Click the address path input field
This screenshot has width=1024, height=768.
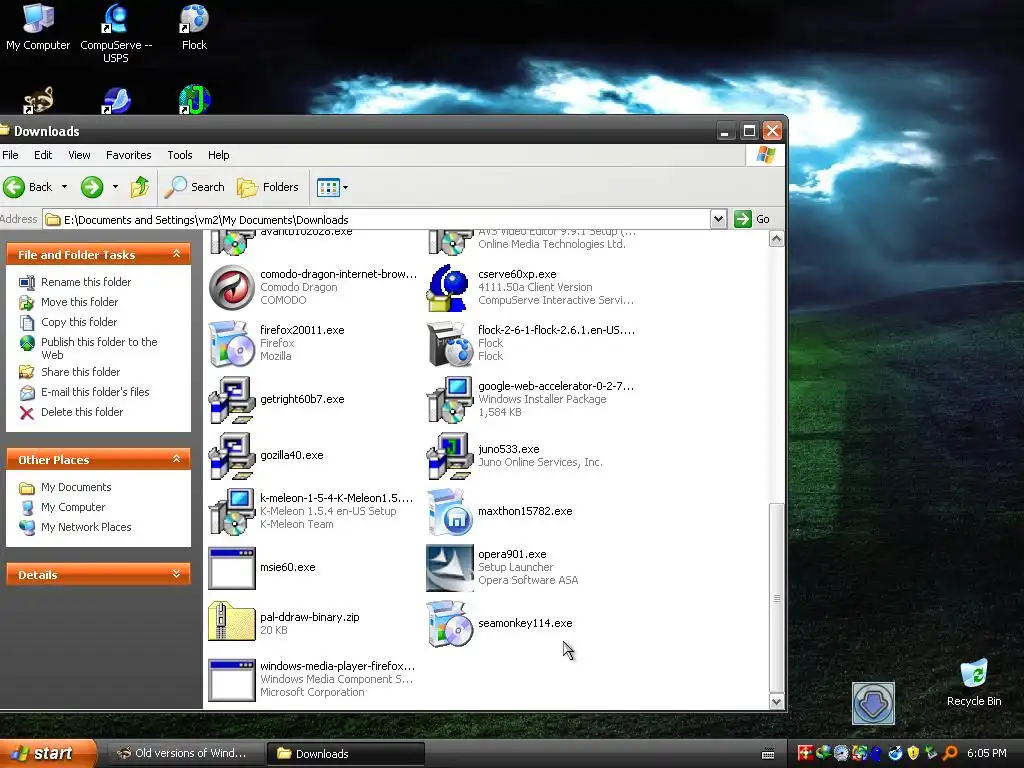click(377, 219)
